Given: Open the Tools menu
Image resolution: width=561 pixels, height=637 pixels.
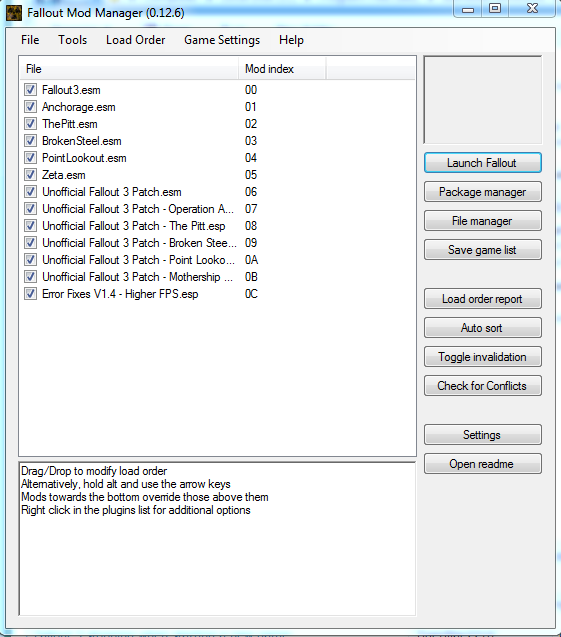Looking at the screenshot, I should (72, 40).
